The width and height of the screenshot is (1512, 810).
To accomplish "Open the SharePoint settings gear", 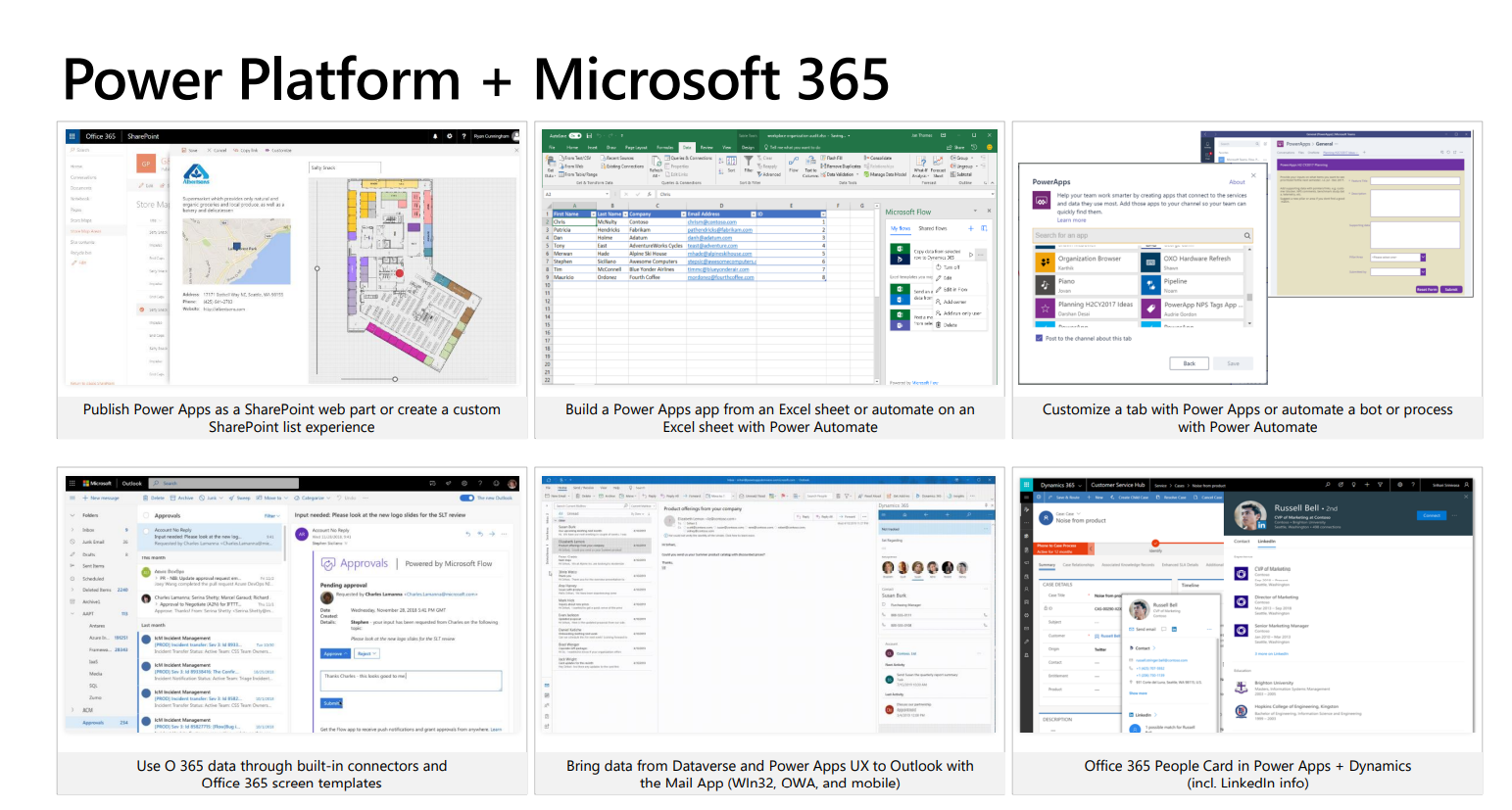I will (450, 136).
